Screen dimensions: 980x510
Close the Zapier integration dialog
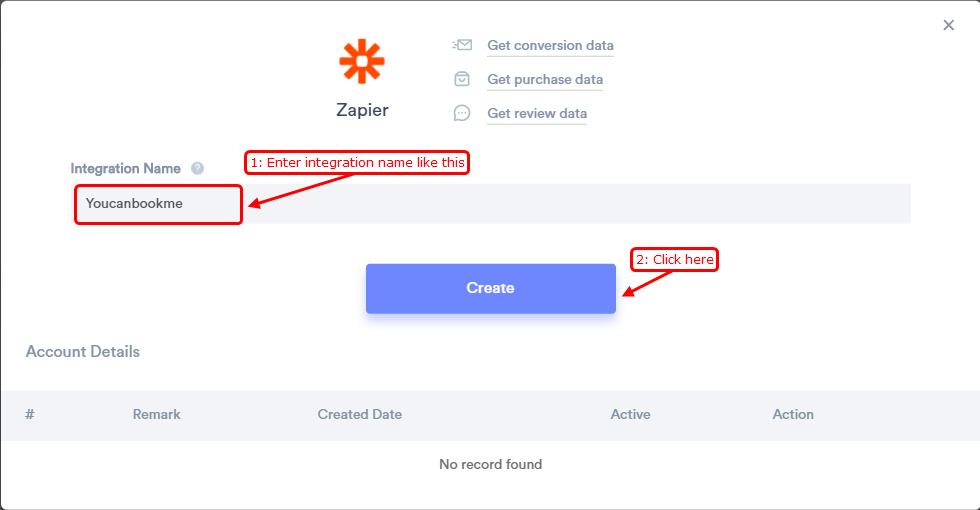coord(949,25)
